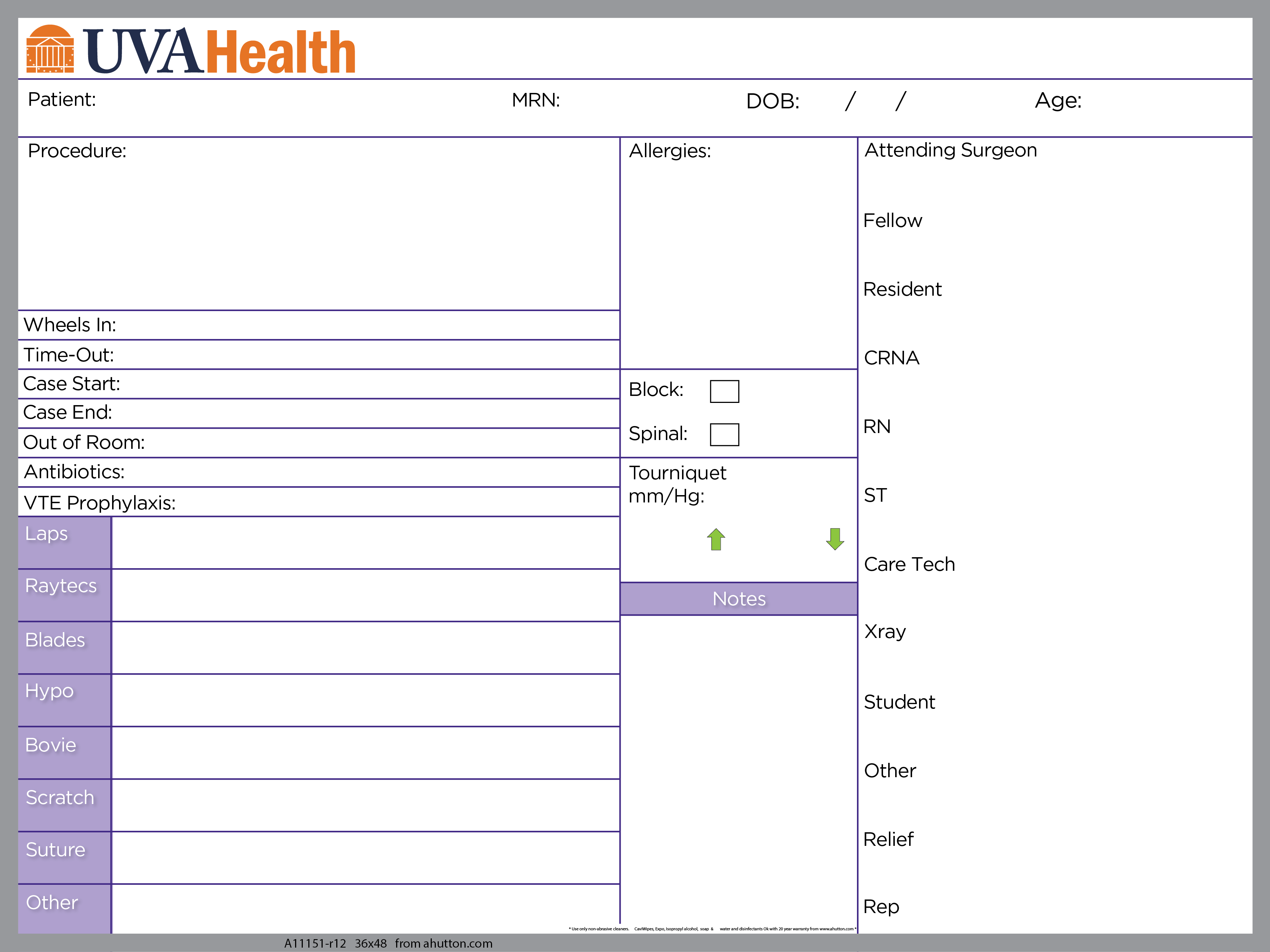Click the blank Raytecs count field
This screenshot has height=952, width=1270.
click(x=366, y=595)
